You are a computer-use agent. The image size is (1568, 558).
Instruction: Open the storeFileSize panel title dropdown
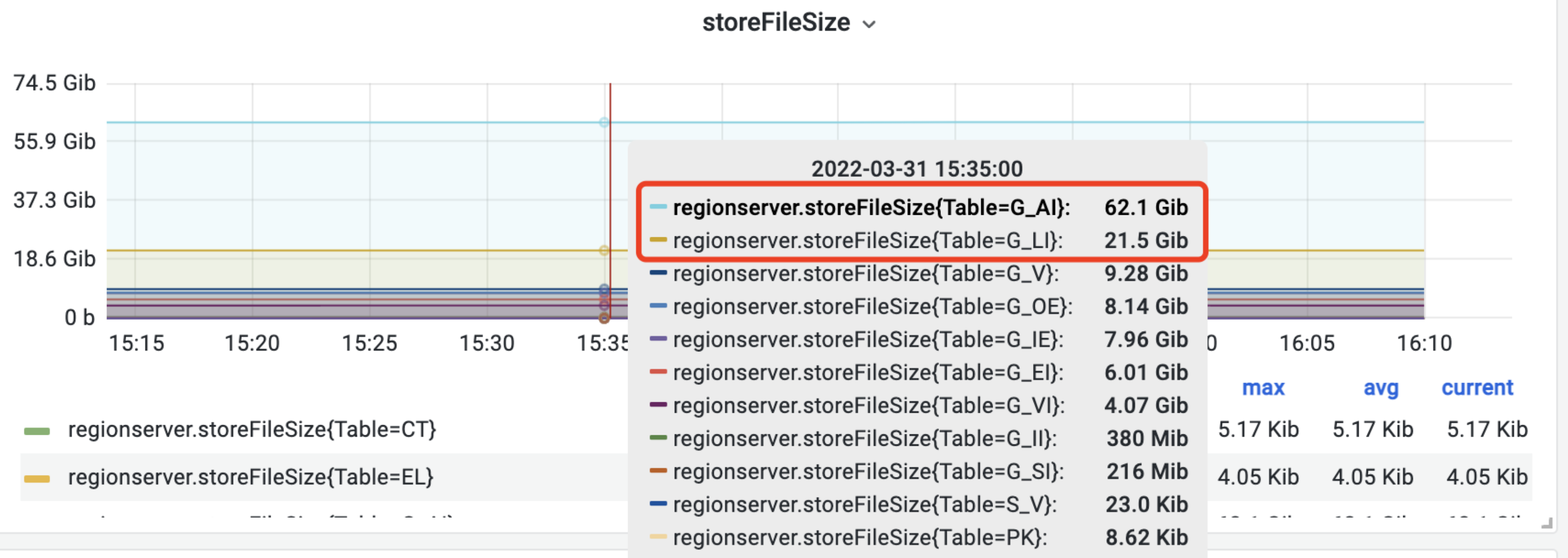(x=776, y=23)
